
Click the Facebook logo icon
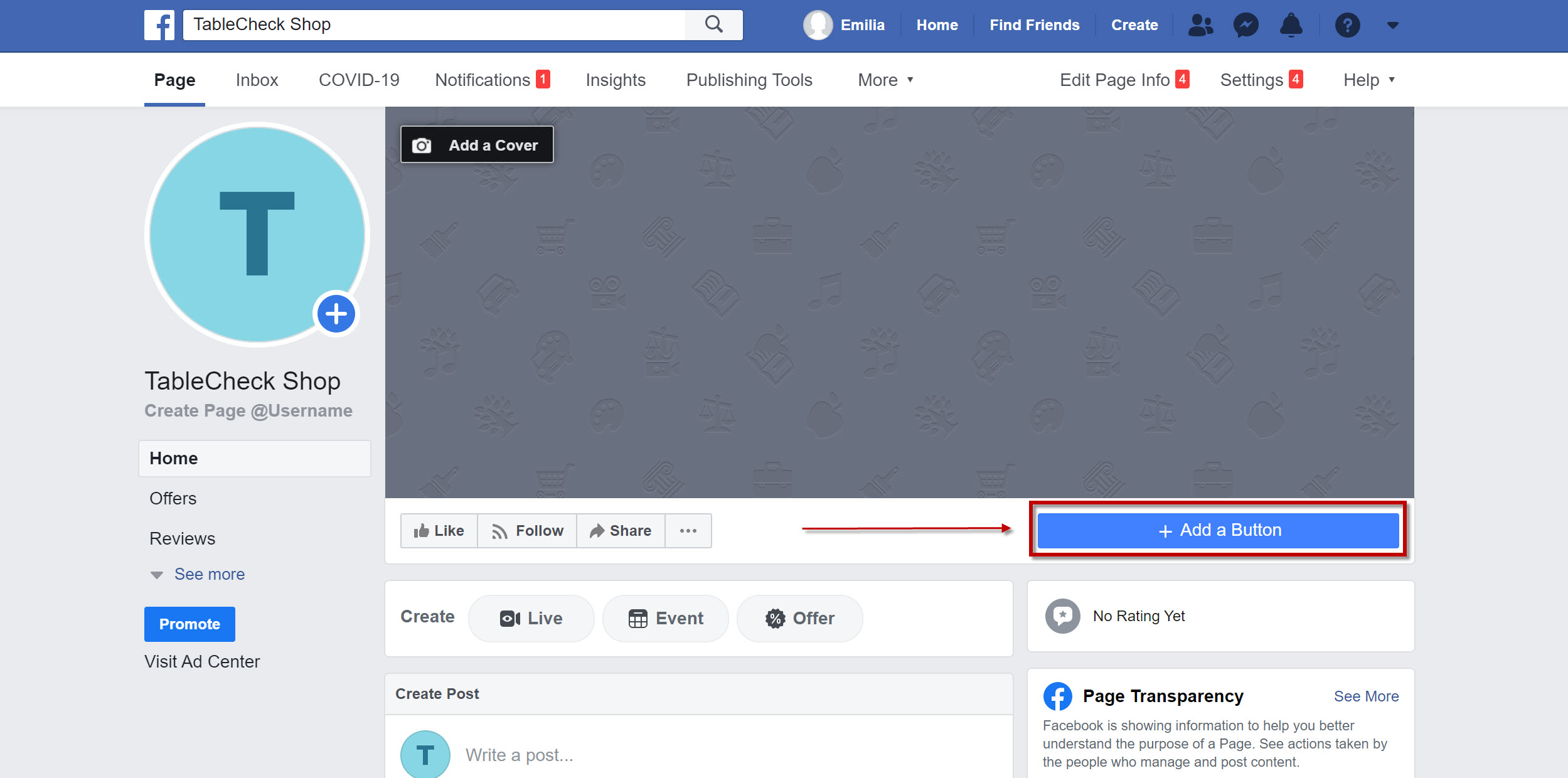pos(159,25)
